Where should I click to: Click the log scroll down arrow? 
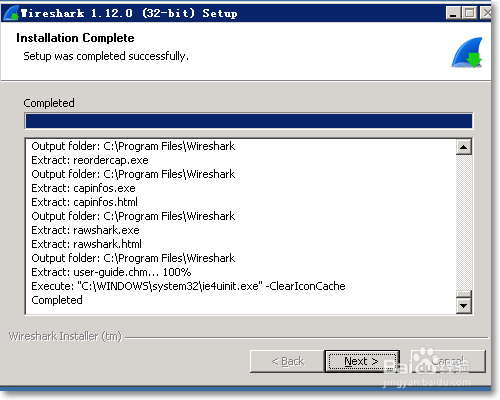464,305
